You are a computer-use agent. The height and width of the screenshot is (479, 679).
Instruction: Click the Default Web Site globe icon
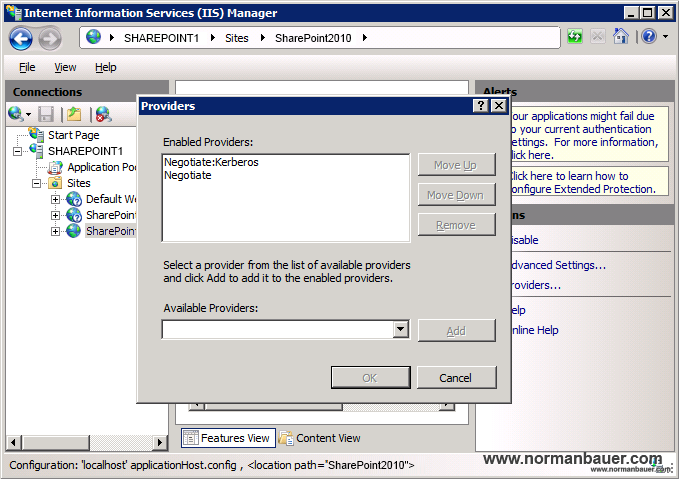(x=74, y=199)
